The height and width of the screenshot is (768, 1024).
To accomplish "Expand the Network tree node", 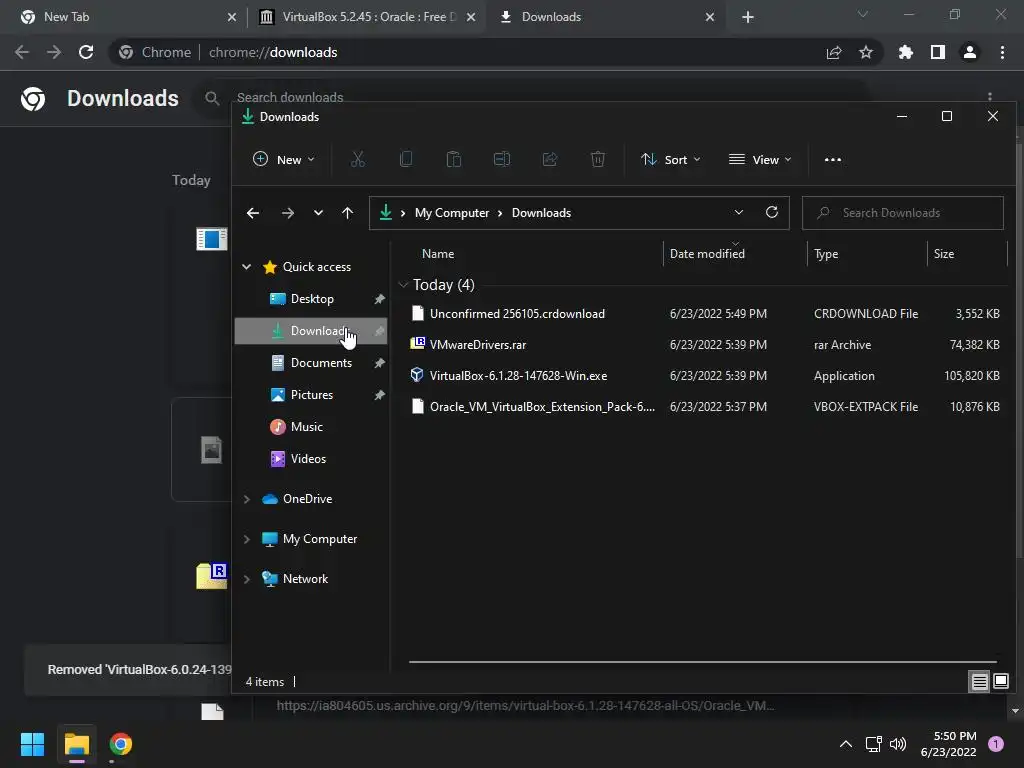I will (x=247, y=579).
